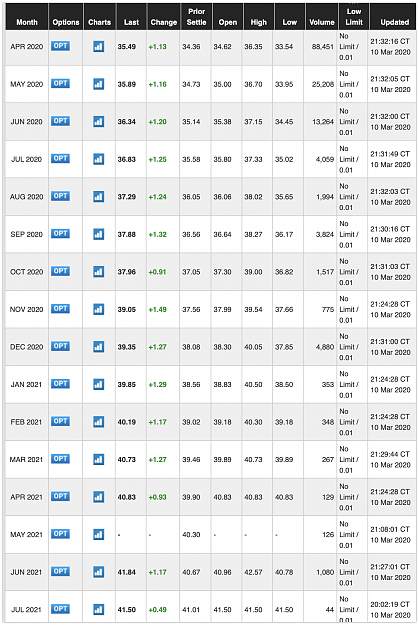Open the chart icon for JUL 2021

pos(98,609)
